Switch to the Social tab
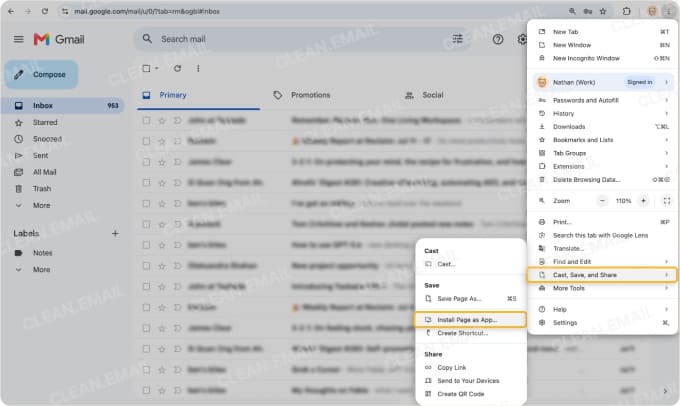The width and height of the screenshot is (680, 406). point(424,95)
